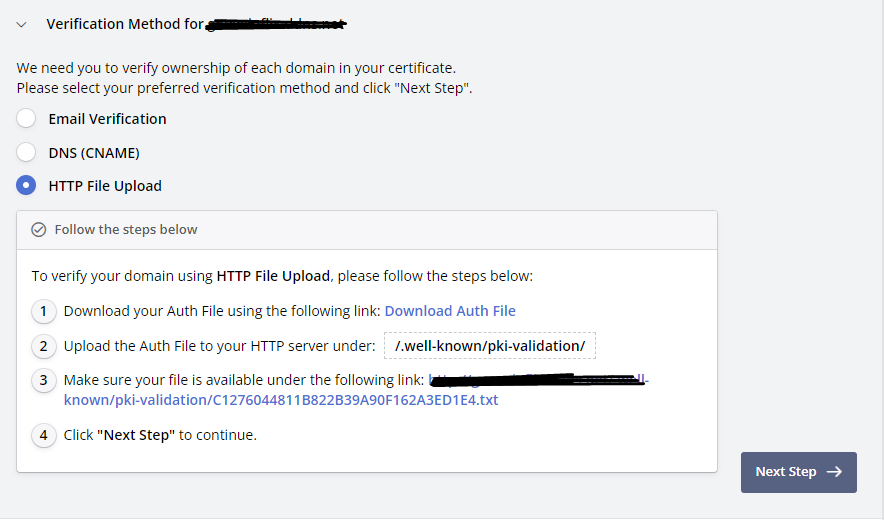Click the step 2 number circle

point(43,347)
